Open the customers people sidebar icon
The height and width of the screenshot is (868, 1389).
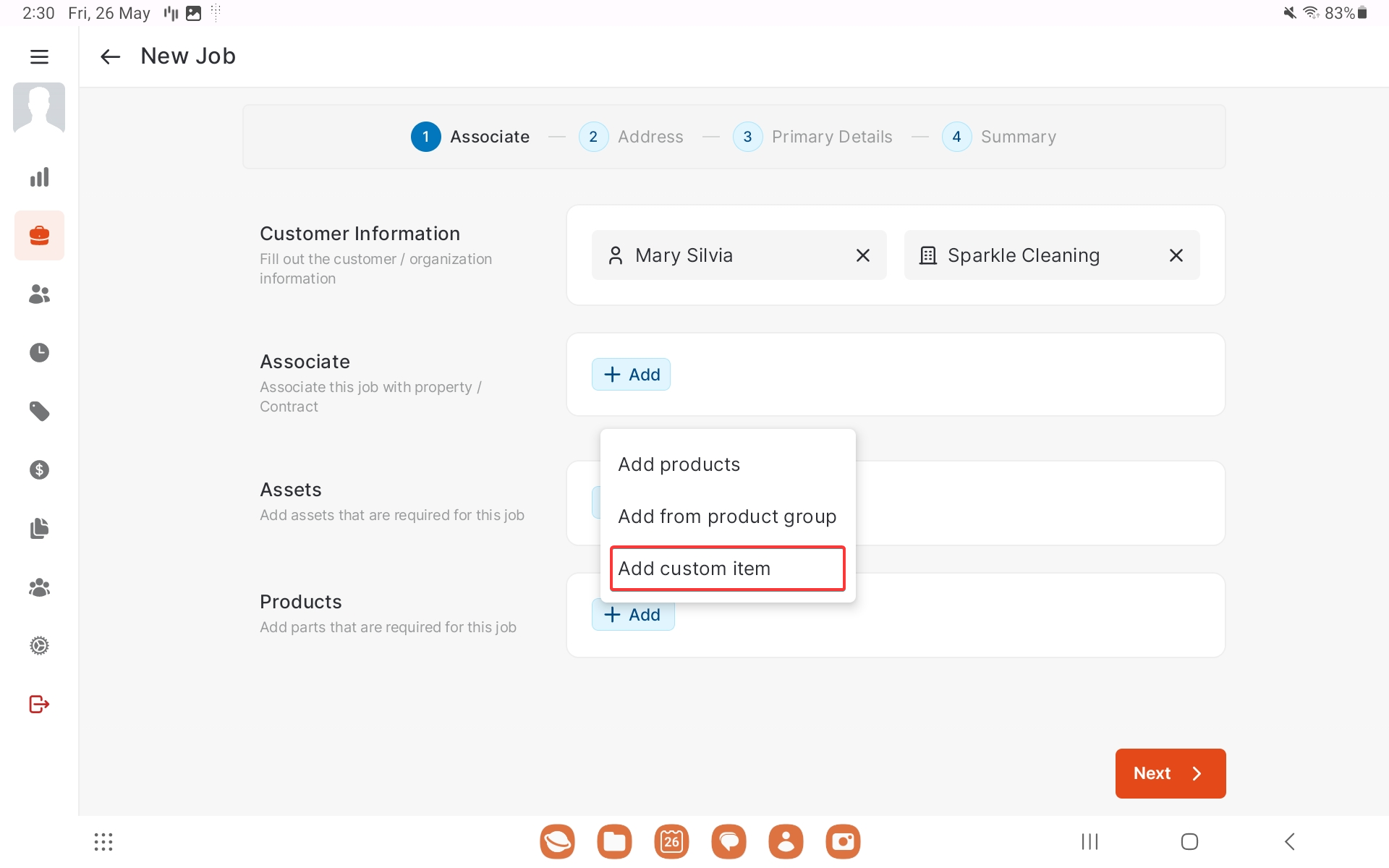39,294
